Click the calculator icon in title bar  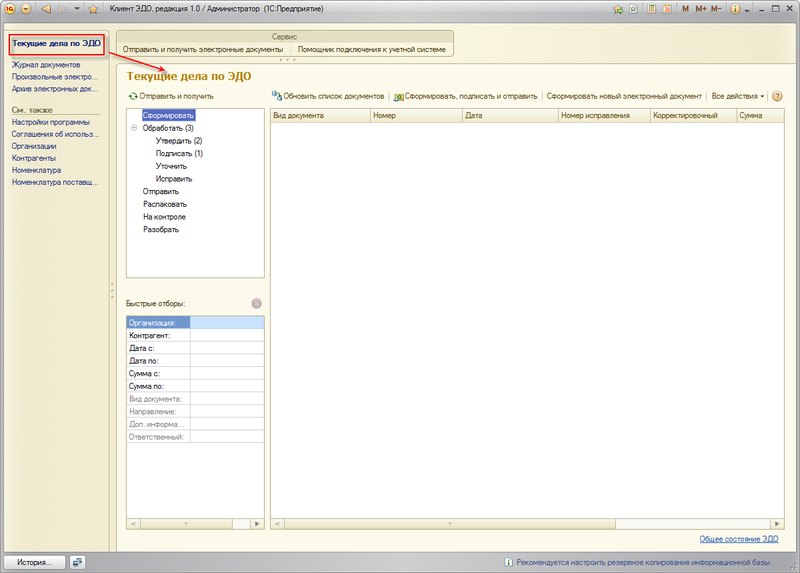point(652,8)
